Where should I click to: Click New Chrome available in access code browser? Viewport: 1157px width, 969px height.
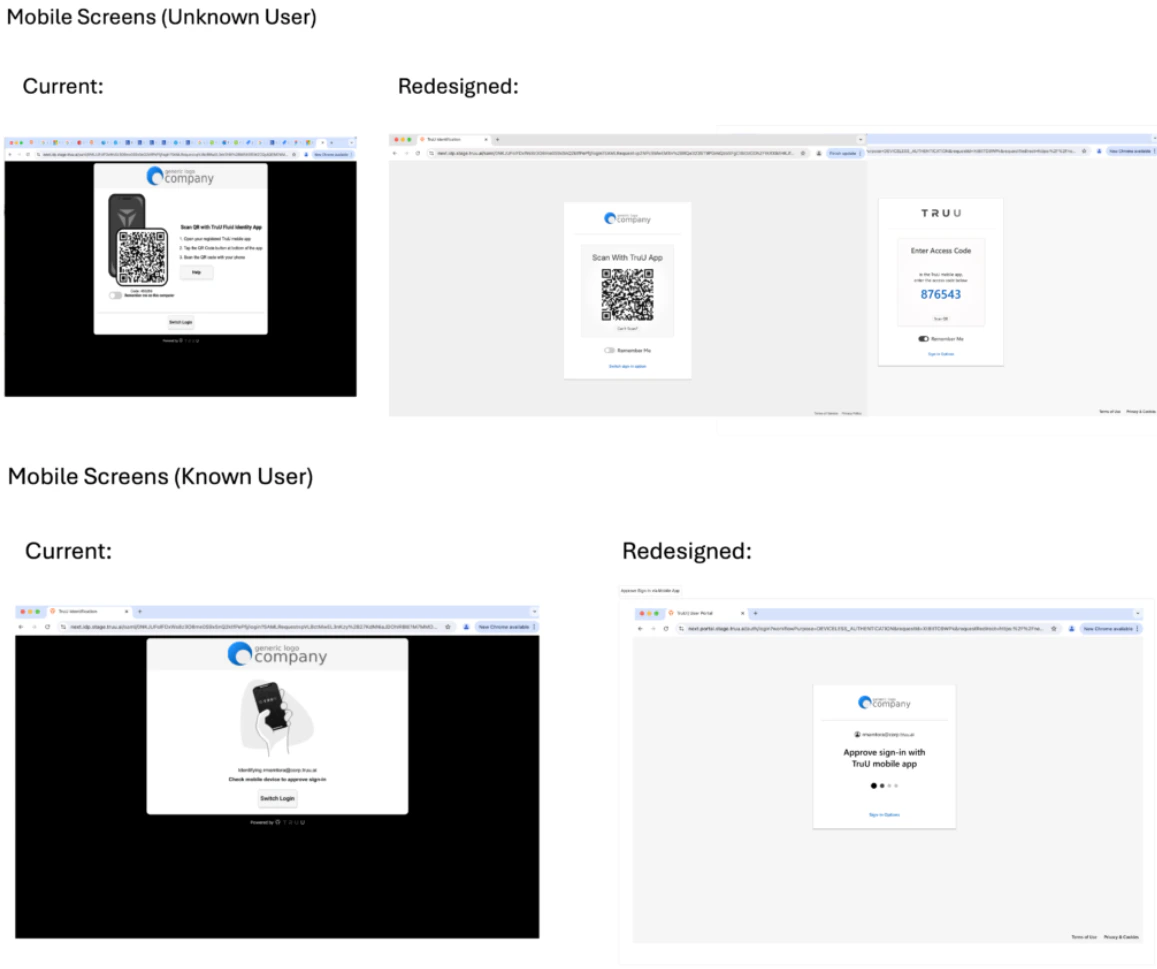click(x=1130, y=151)
